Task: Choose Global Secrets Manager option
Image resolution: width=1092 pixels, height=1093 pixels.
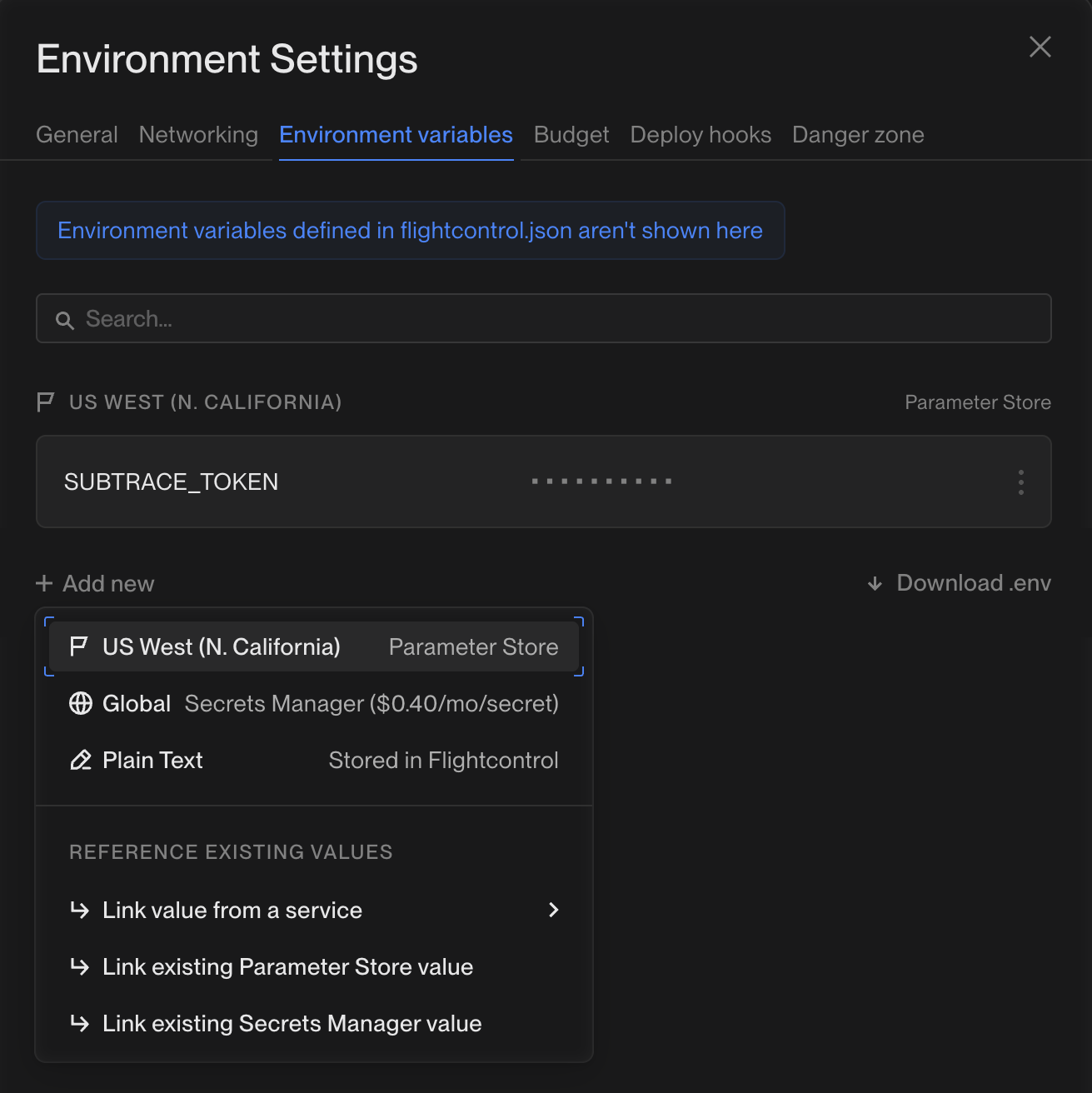Action: 313,704
